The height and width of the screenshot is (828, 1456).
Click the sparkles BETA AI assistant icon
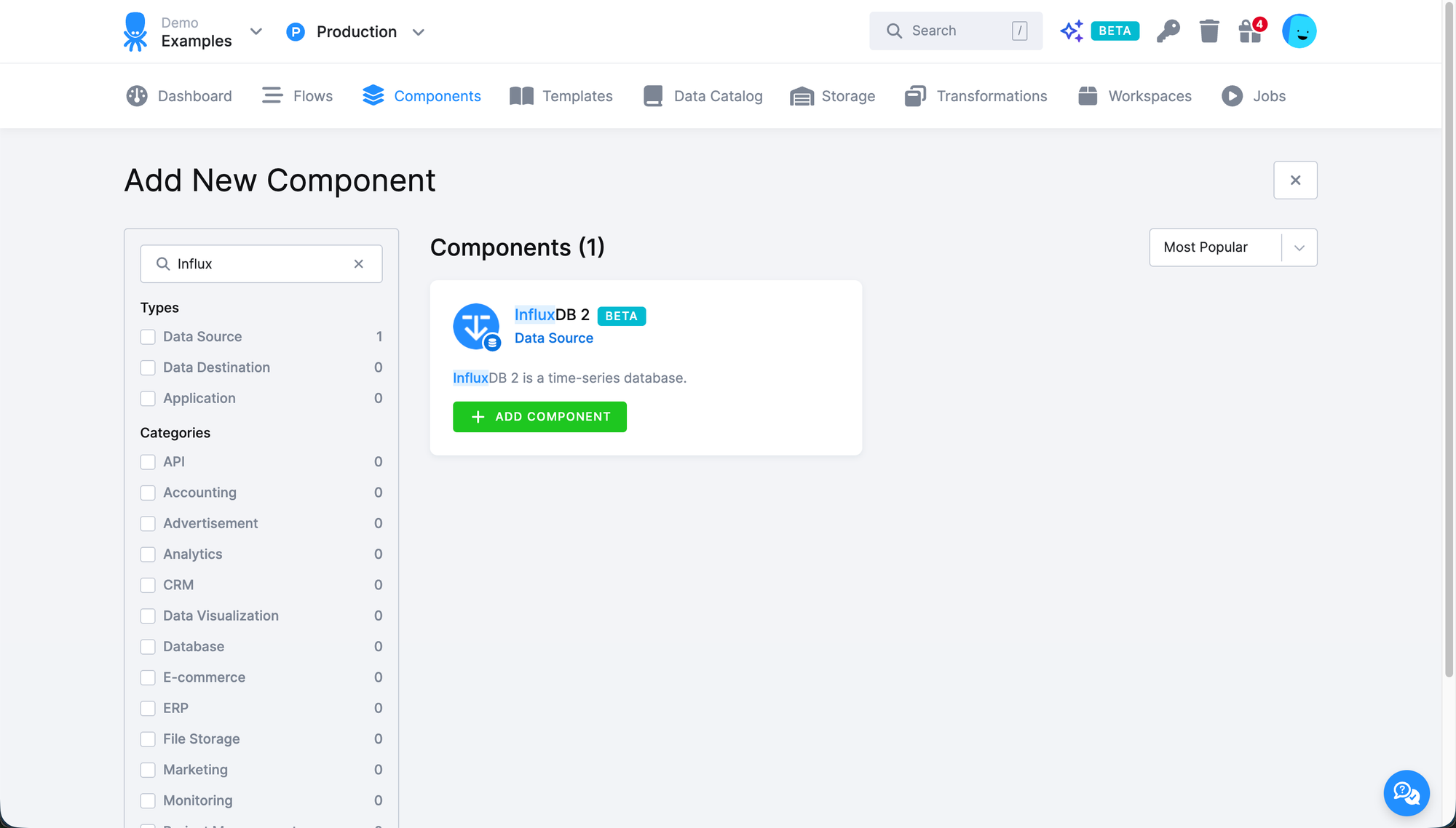click(1070, 31)
